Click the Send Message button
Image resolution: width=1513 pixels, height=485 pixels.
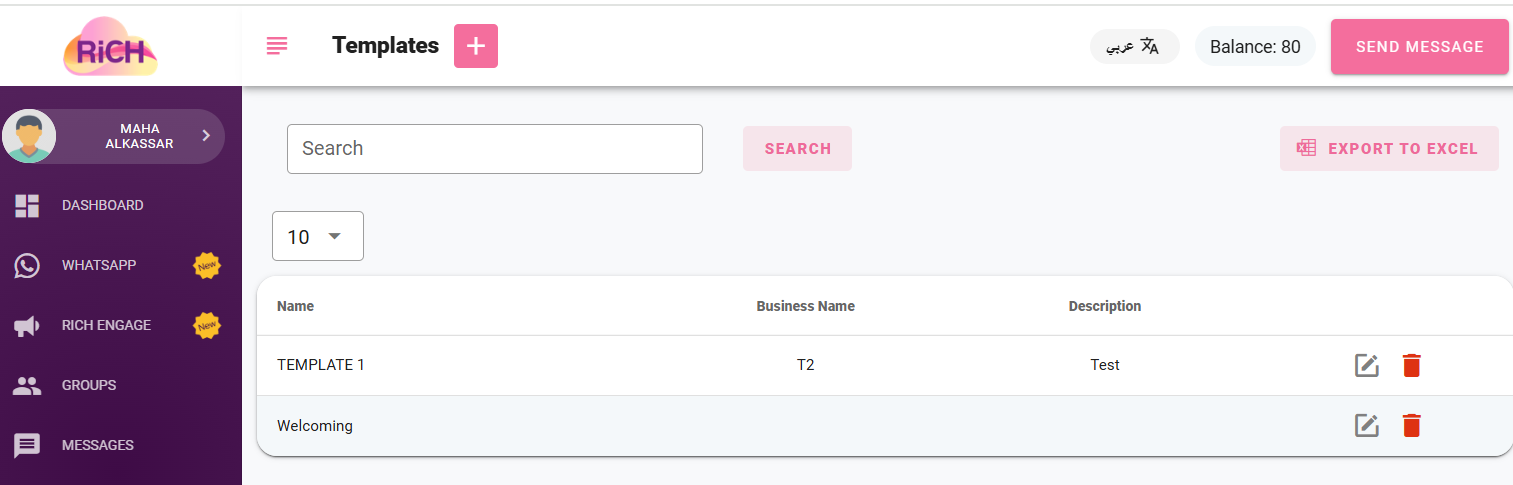point(1420,47)
